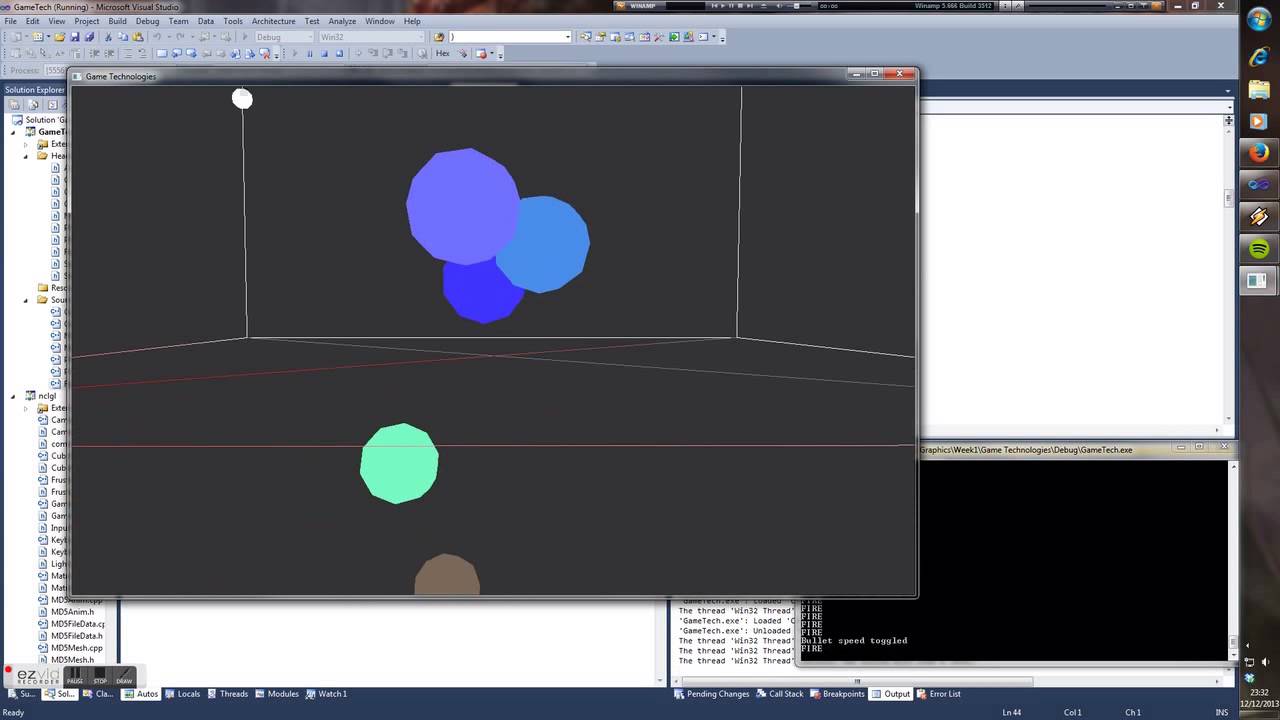Image resolution: width=1280 pixels, height=720 pixels.
Task: Open Spotify from the taskbar
Action: click(1259, 248)
